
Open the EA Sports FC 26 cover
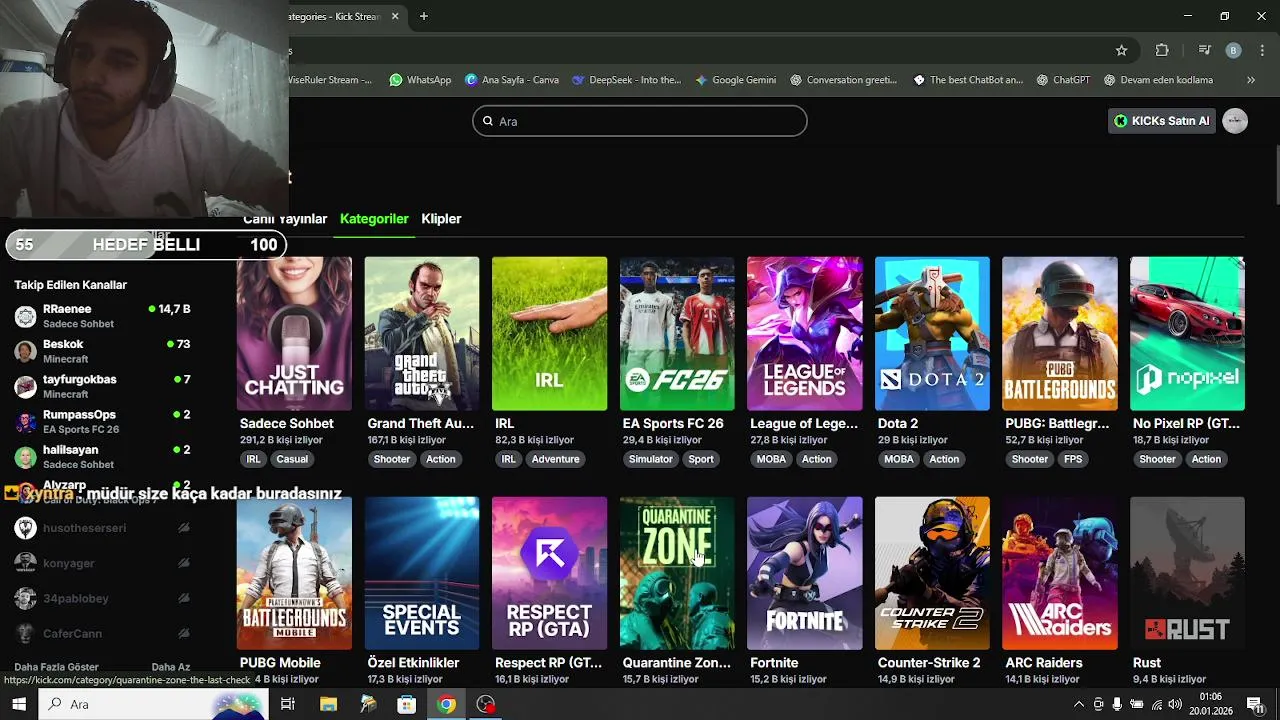click(677, 333)
